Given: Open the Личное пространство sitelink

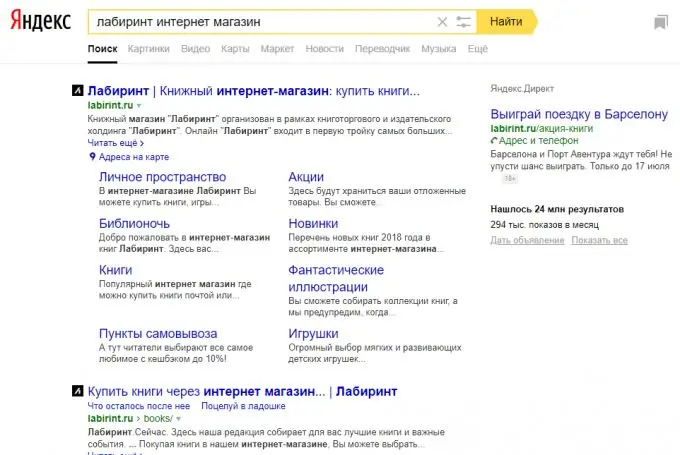Looking at the screenshot, I should click(162, 177).
